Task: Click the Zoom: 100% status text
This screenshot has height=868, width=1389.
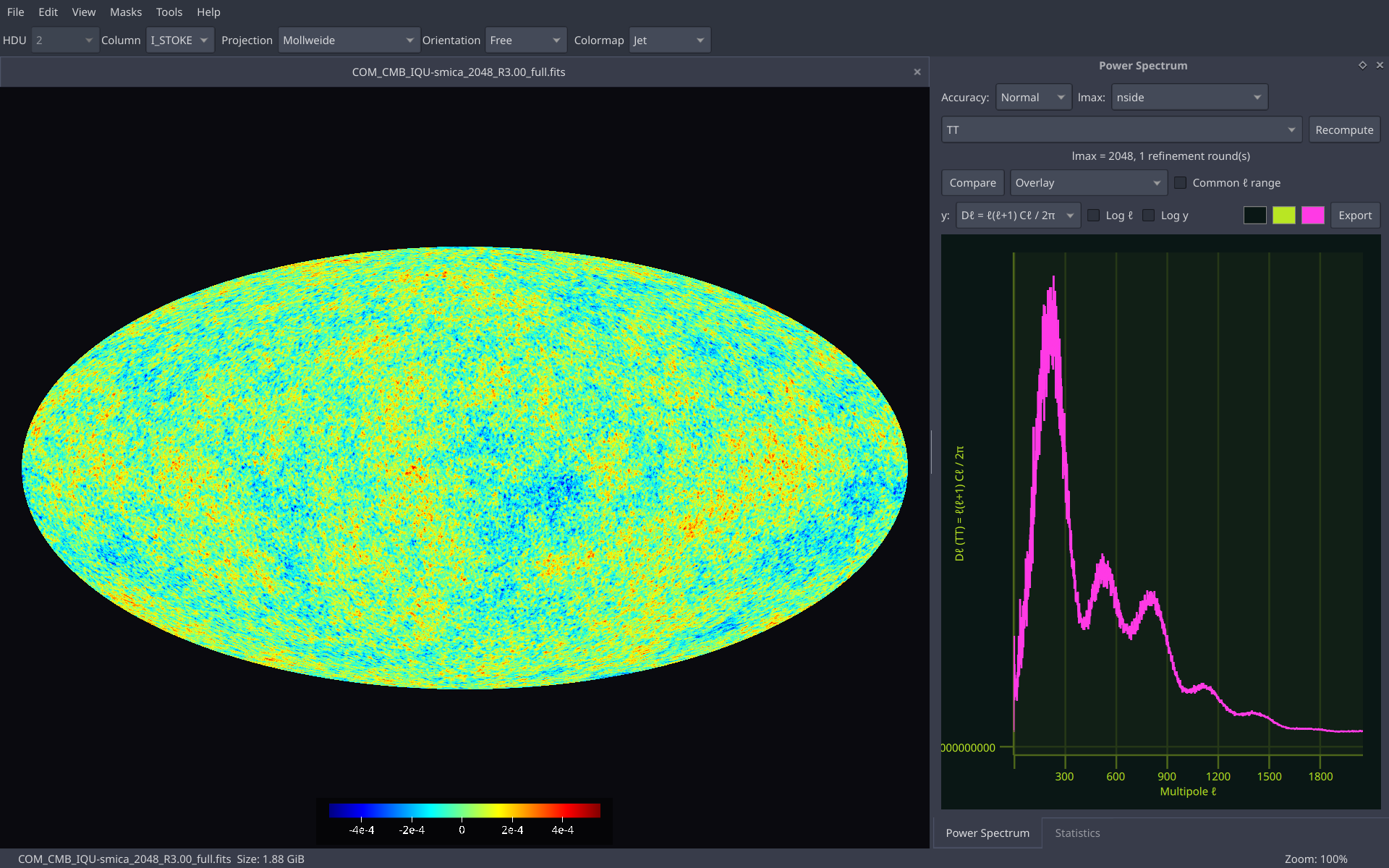Action: [1316, 859]
